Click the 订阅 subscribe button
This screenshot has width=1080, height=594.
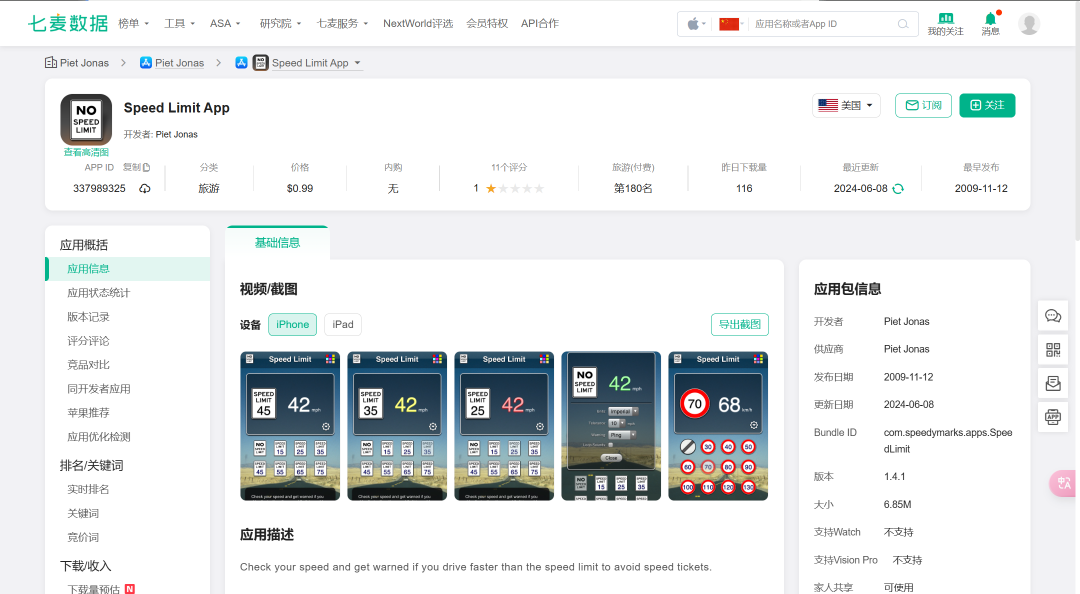coord(923,105)
